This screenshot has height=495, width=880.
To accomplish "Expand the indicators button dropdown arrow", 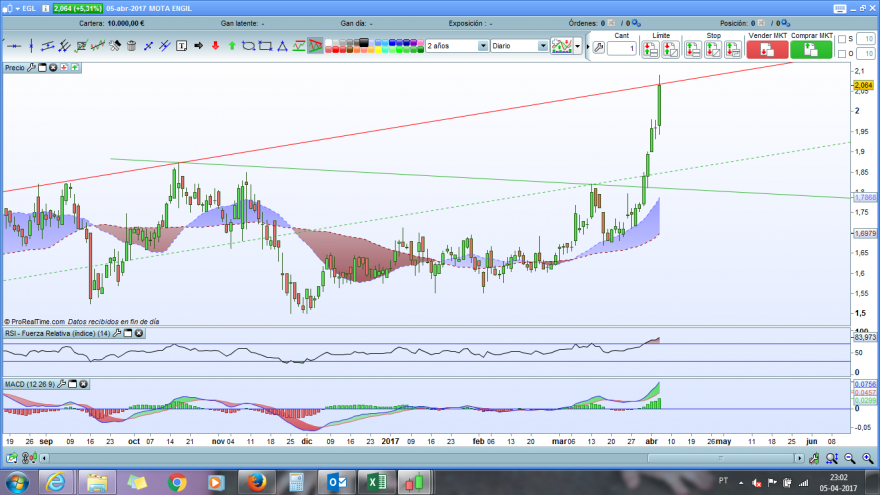I will (x=578, y=46).
